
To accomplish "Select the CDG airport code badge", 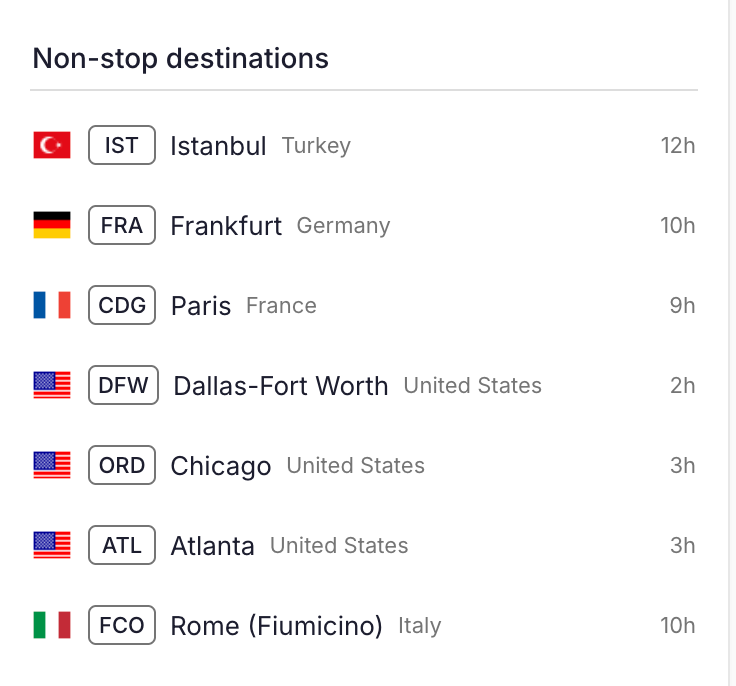I will tap(122, 306).
